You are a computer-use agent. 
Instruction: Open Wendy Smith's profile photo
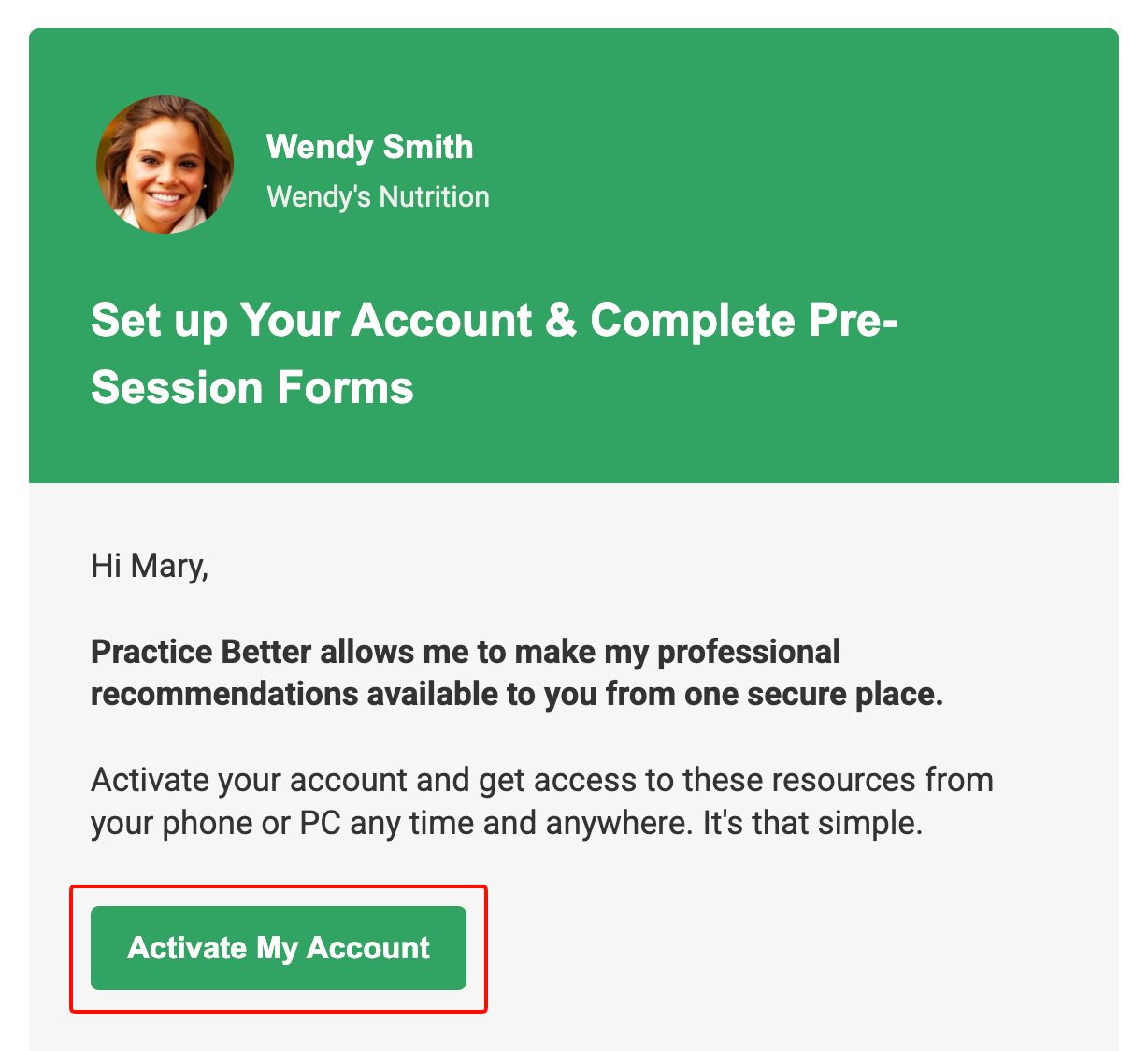click(165, 165)
